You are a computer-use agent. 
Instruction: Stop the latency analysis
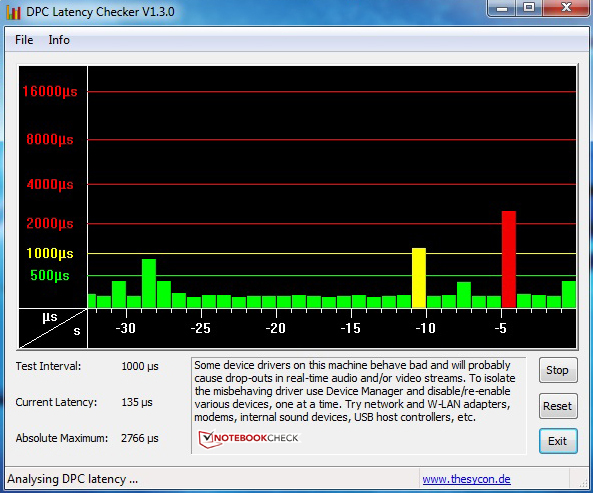coord(558,370)
